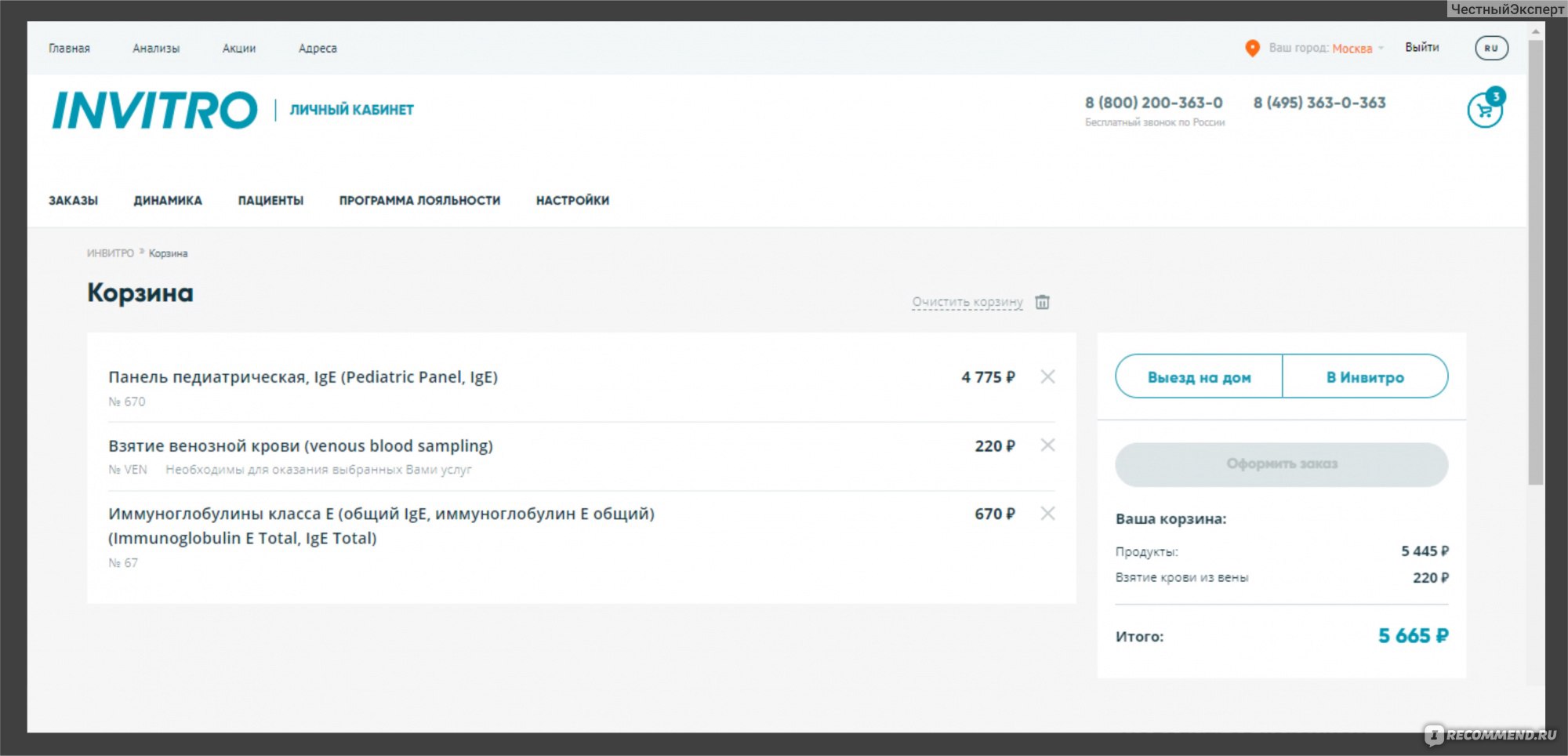Viewport: 1568px width, 756px height.
Task: Select the В Инвитро option
Action: click(x=1365, y=376)
